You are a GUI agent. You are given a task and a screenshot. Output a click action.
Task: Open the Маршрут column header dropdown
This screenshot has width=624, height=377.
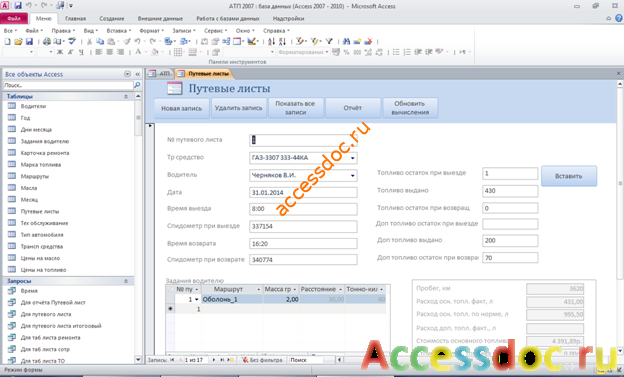pos(258,289)
